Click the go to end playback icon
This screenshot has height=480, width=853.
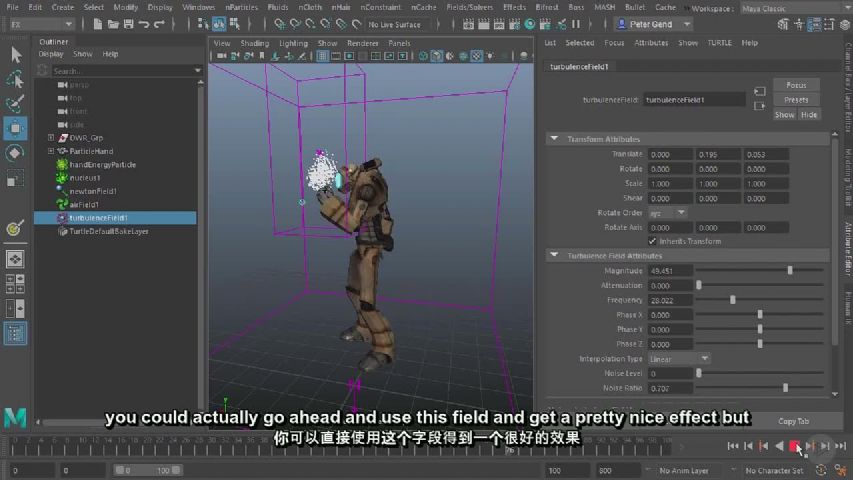click(840, 446)
